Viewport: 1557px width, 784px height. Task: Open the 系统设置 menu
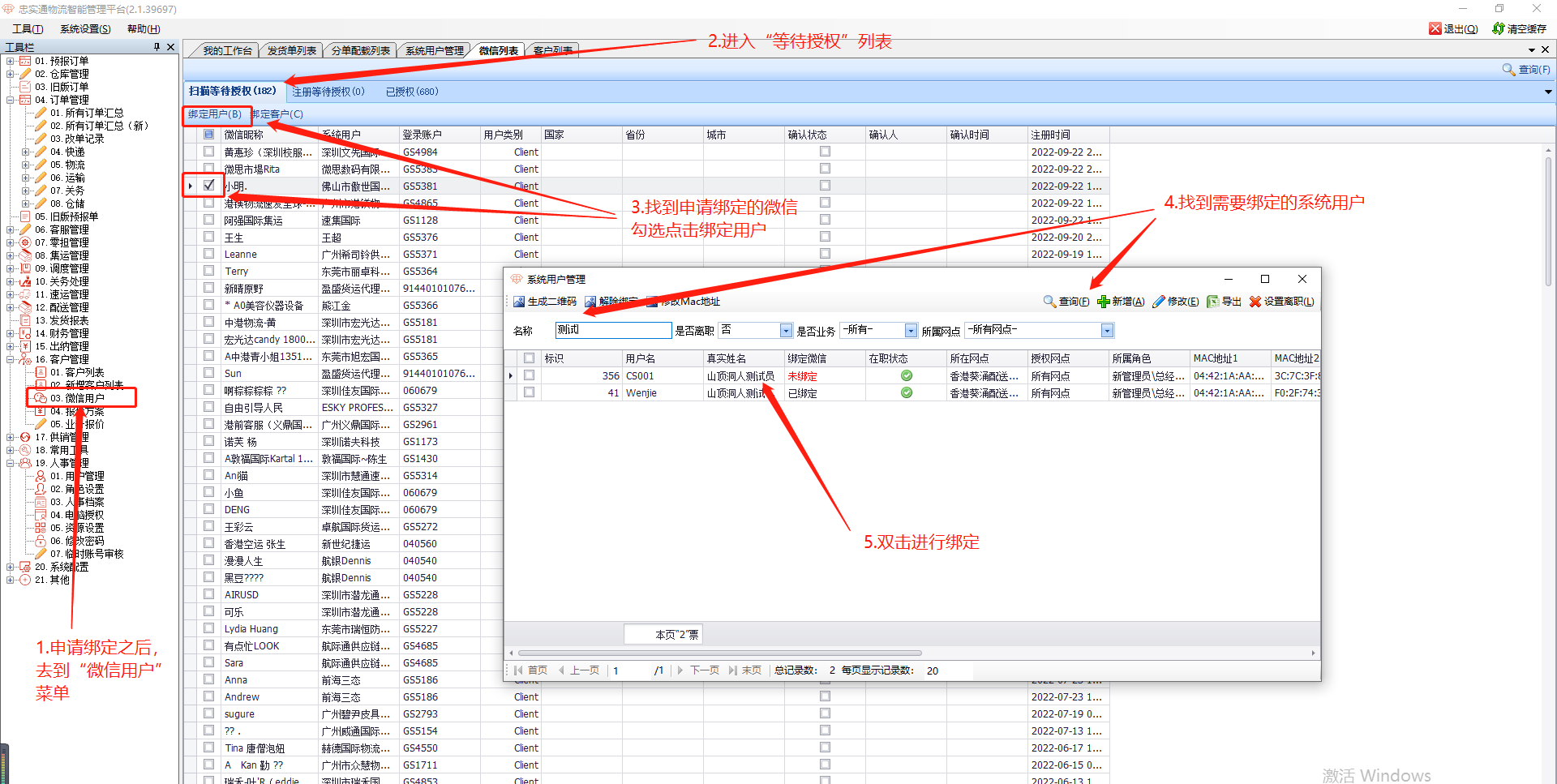[x=85, y=28]
